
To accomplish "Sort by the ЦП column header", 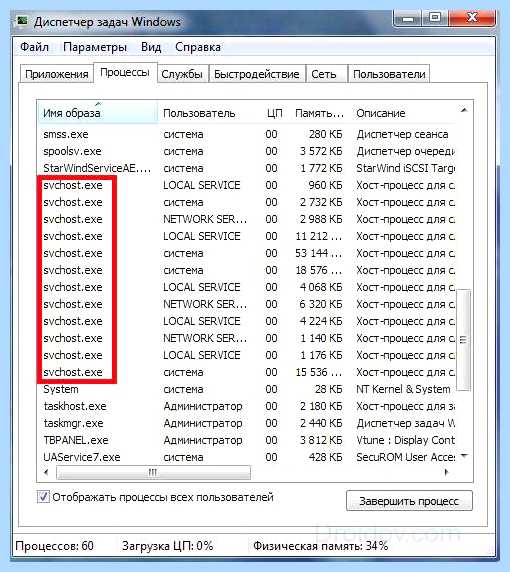I will point(274,113).
